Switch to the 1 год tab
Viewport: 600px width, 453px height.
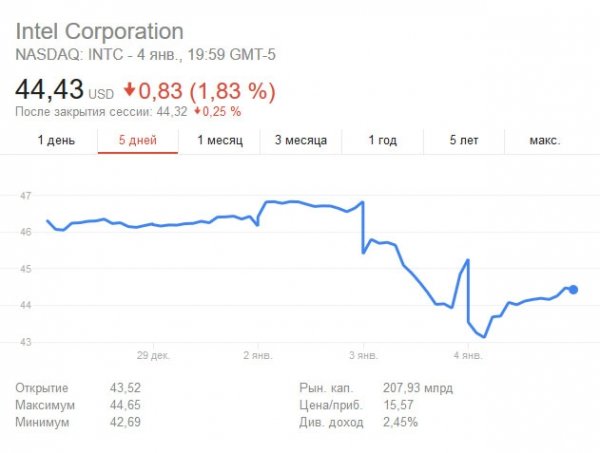click(383, 140)
